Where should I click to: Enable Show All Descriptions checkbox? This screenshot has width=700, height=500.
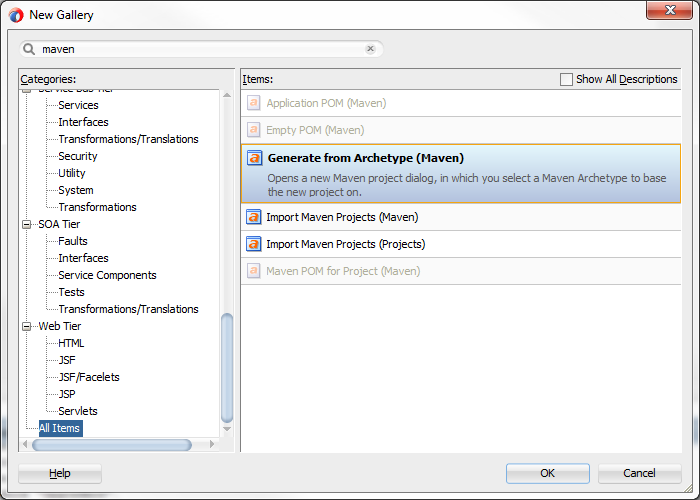pos(567,79)
